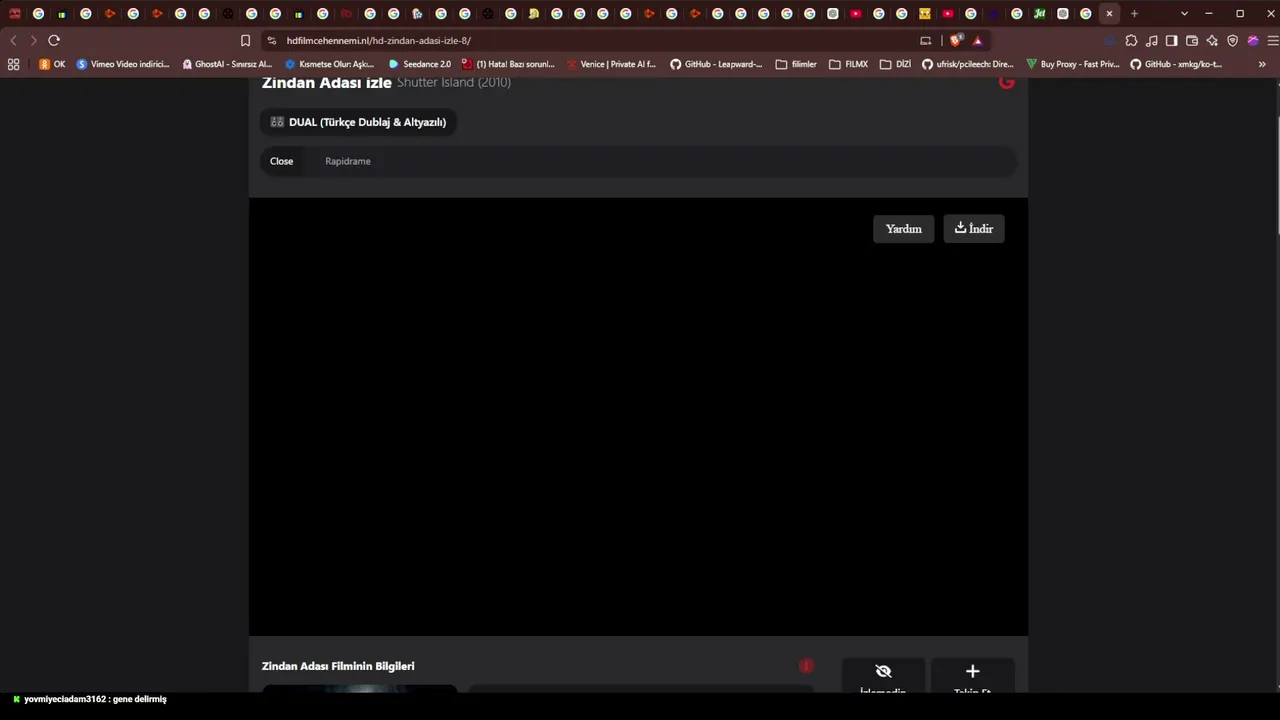This screenshot has height=720, width=1280.
Task: Open GitHub - xmkg/ko-t bookmark
Action: tap(1176, 64)
